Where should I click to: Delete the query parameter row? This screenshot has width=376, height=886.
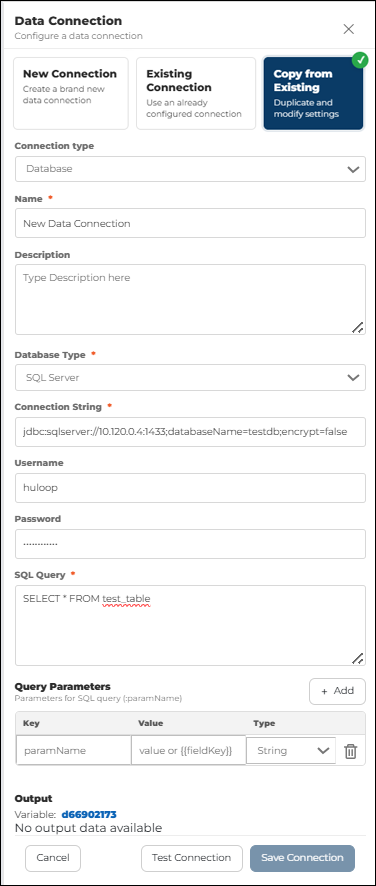(x=351, y=751)
